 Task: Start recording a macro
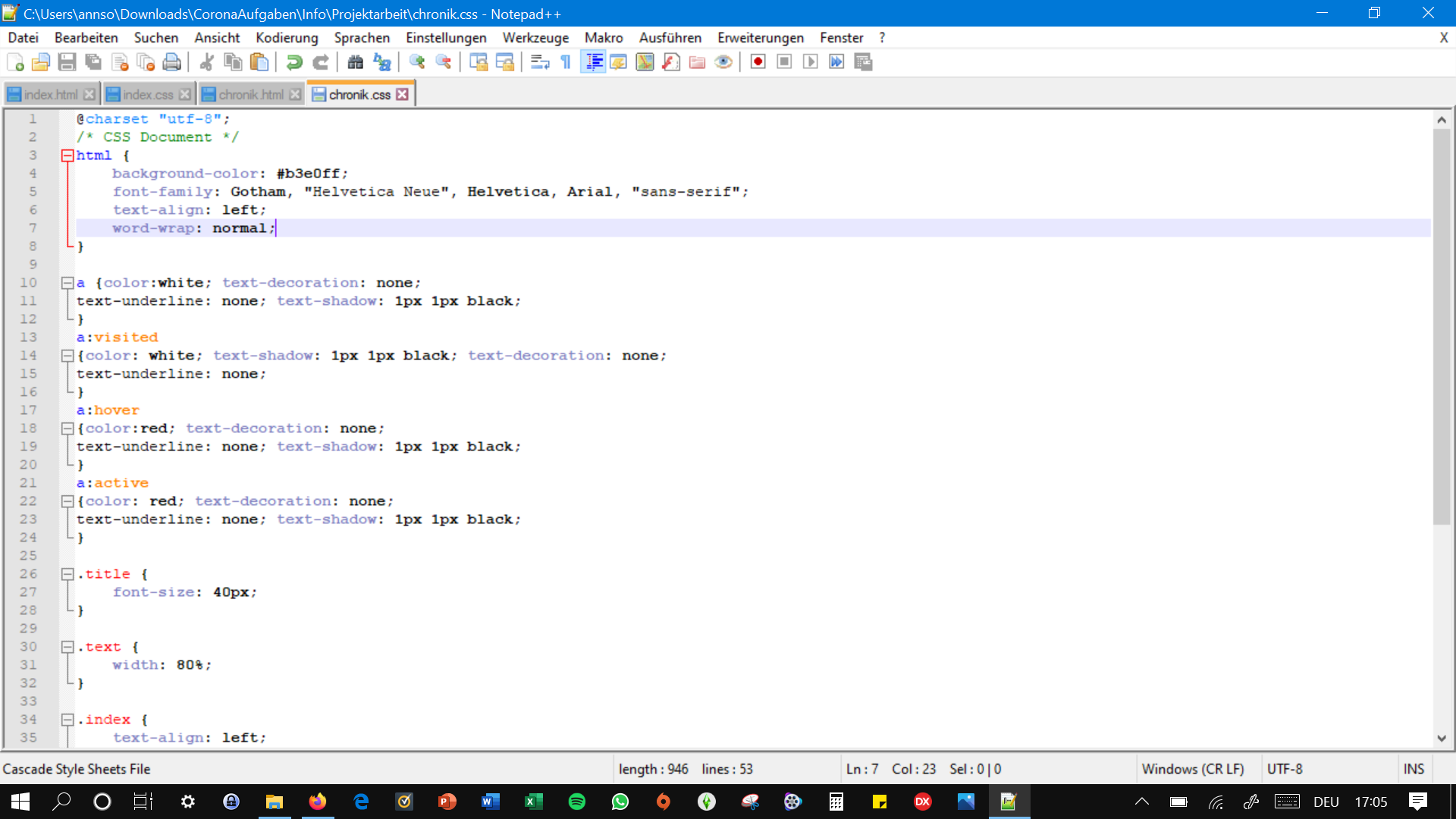coord(757,61)
